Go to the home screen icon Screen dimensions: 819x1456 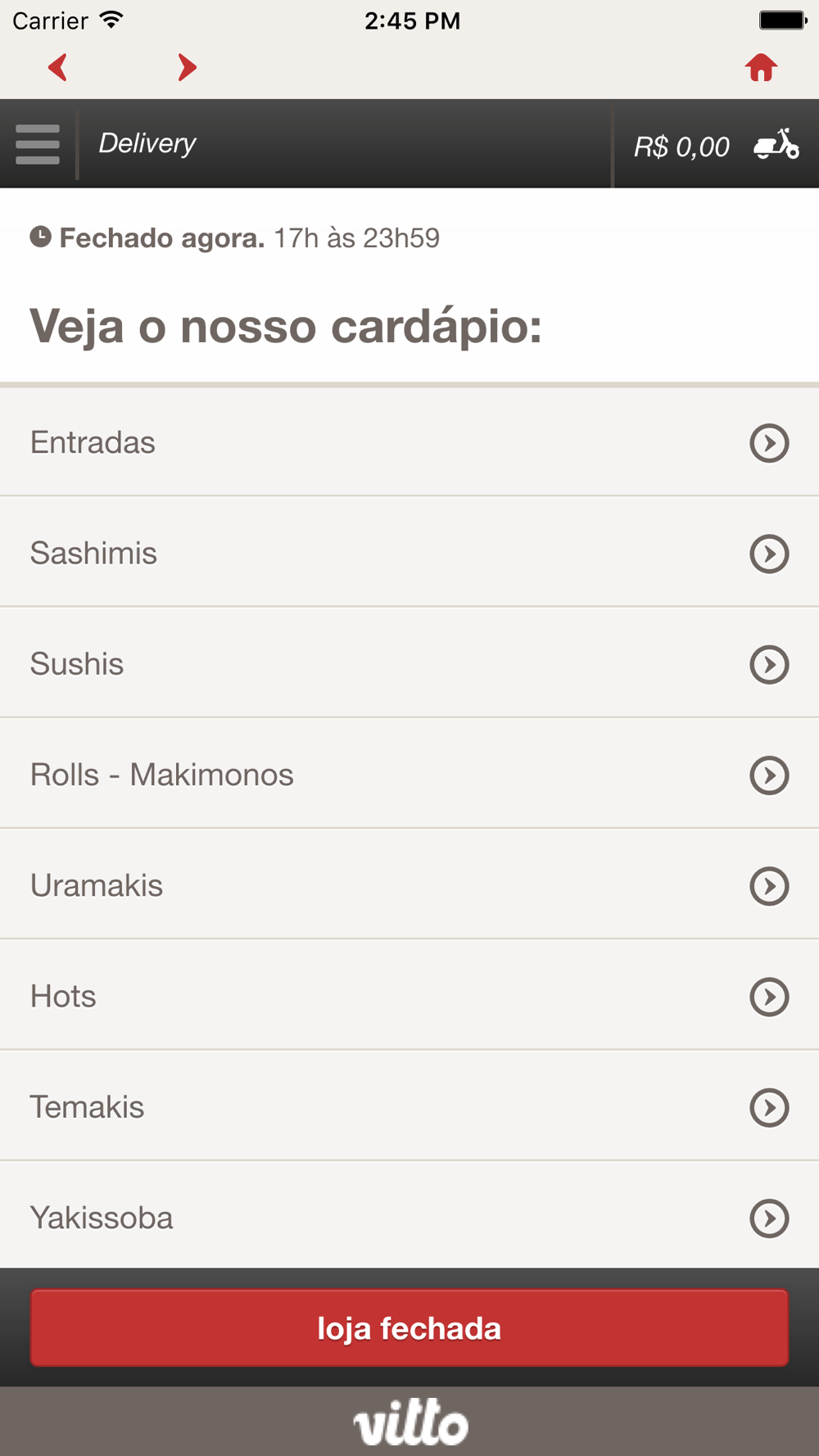761,67
